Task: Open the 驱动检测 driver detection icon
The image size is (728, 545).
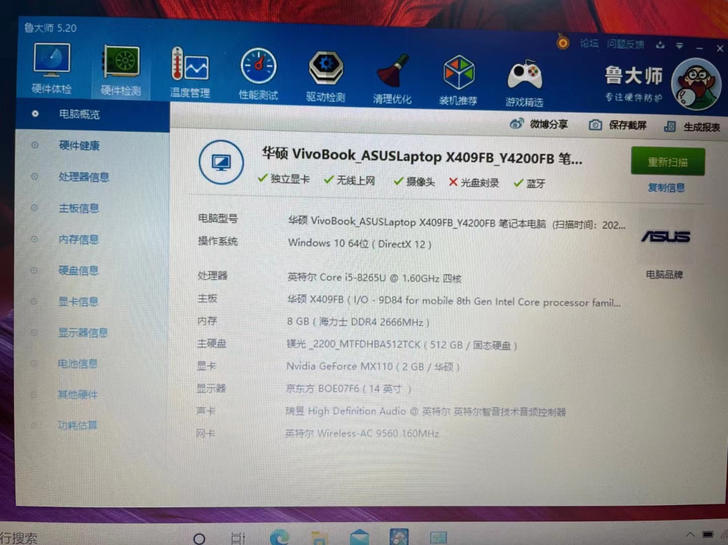Action: [325, 77]
